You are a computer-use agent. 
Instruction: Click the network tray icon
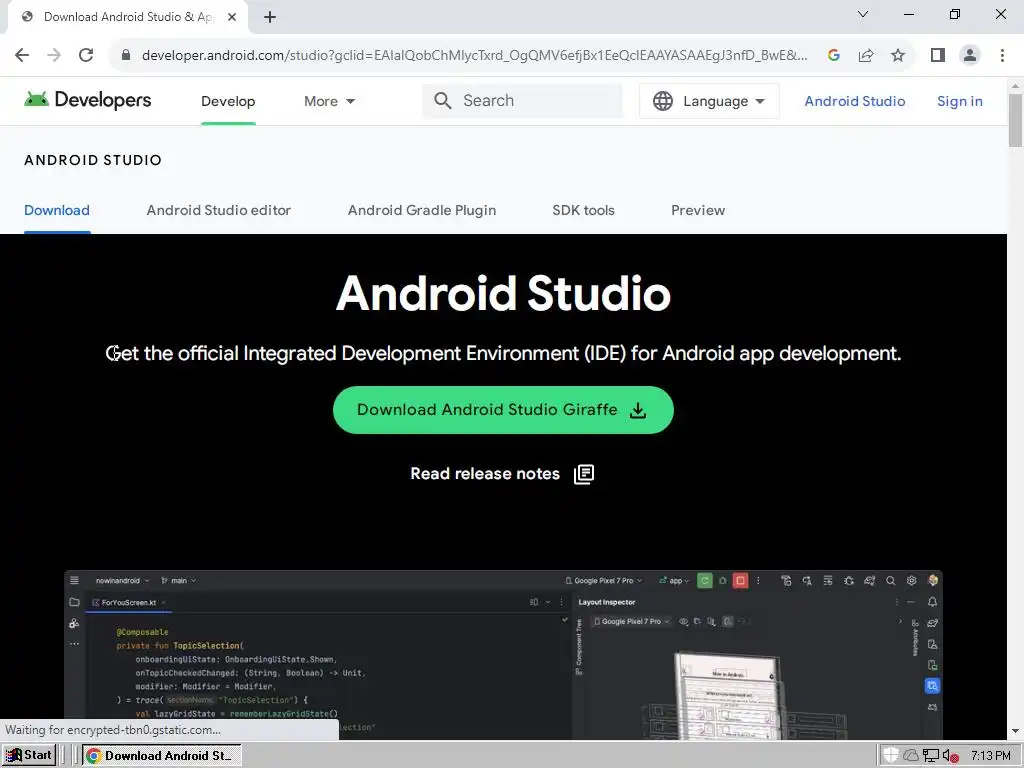tap(931, 756)
